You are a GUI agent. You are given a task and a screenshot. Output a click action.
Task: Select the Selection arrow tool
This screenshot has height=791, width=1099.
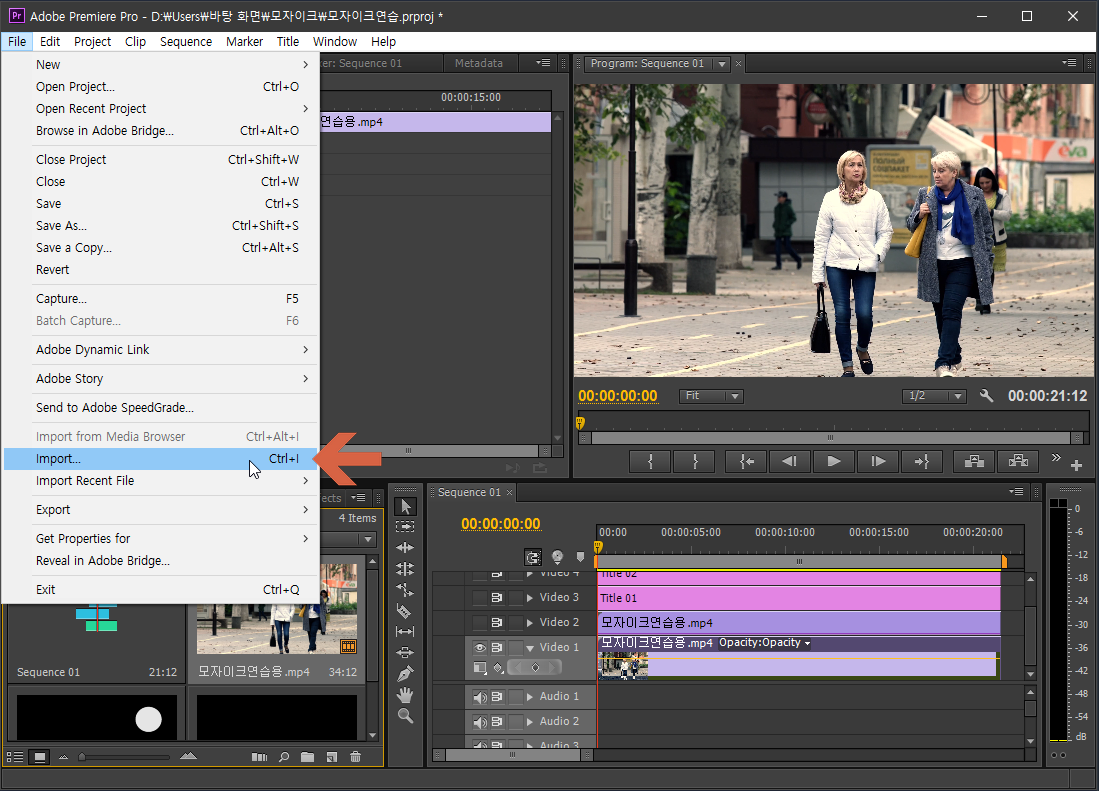point(405,506)
